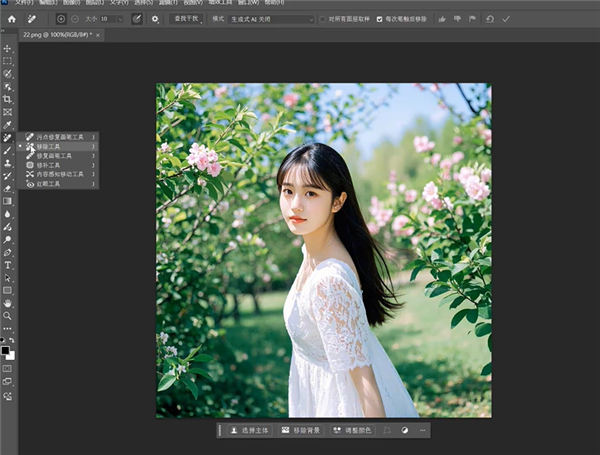The width and height of the screenshot is (600, 455).
Task: Close the 22.png document tab
Action: point(98,35)
